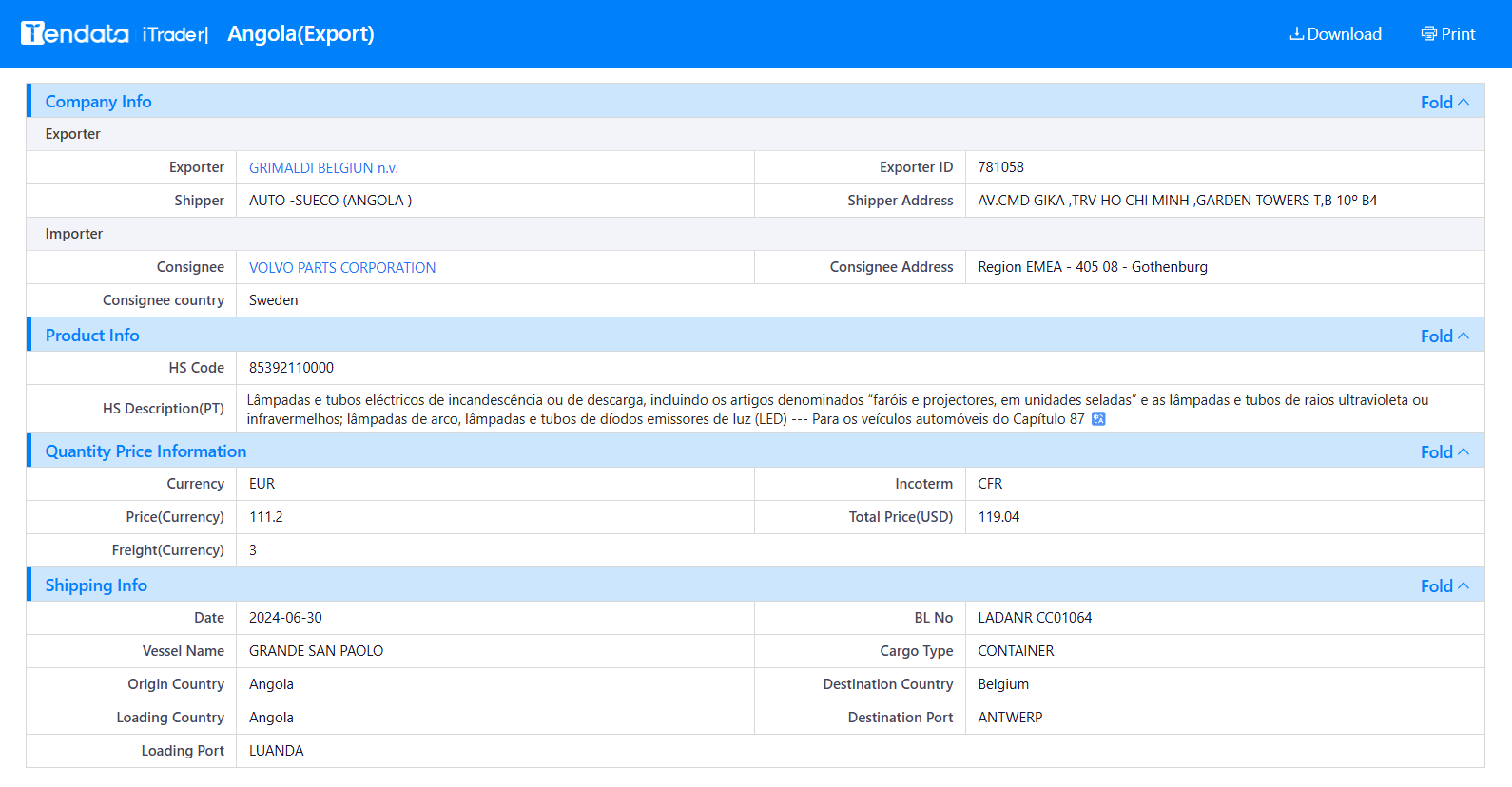1512x787 pixels.
Task: Collapse the Shipping Info section
Action: 1444,585
